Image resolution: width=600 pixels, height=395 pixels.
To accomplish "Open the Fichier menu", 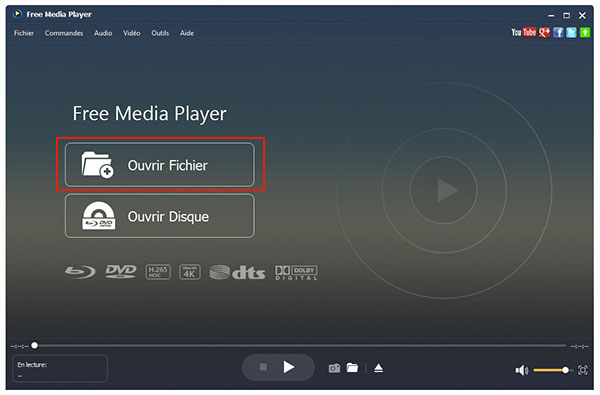I will pos(24,33).
